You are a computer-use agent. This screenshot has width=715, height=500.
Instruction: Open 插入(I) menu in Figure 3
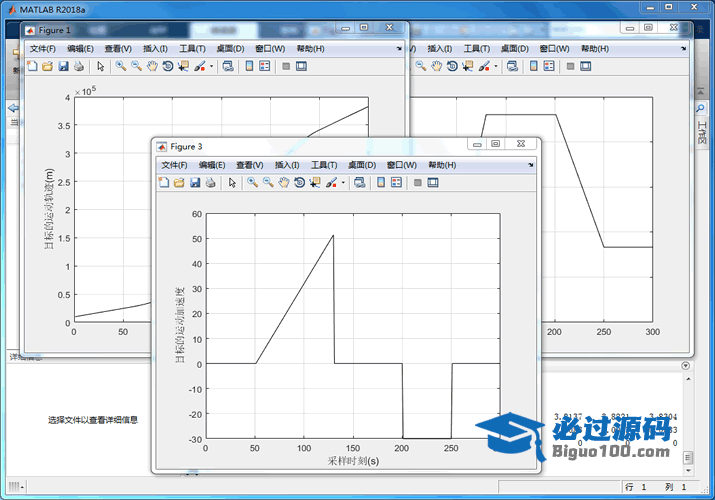click(x=287, y=165)
